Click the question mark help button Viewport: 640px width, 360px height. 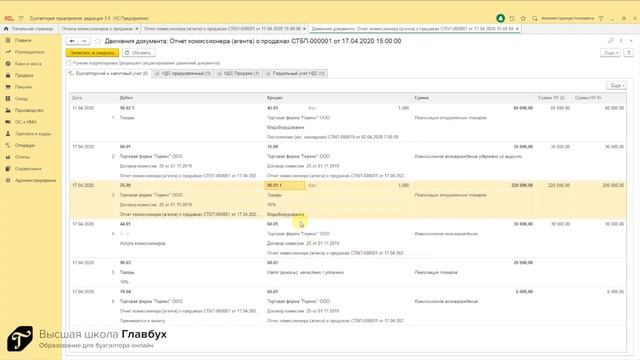(628, 53)
